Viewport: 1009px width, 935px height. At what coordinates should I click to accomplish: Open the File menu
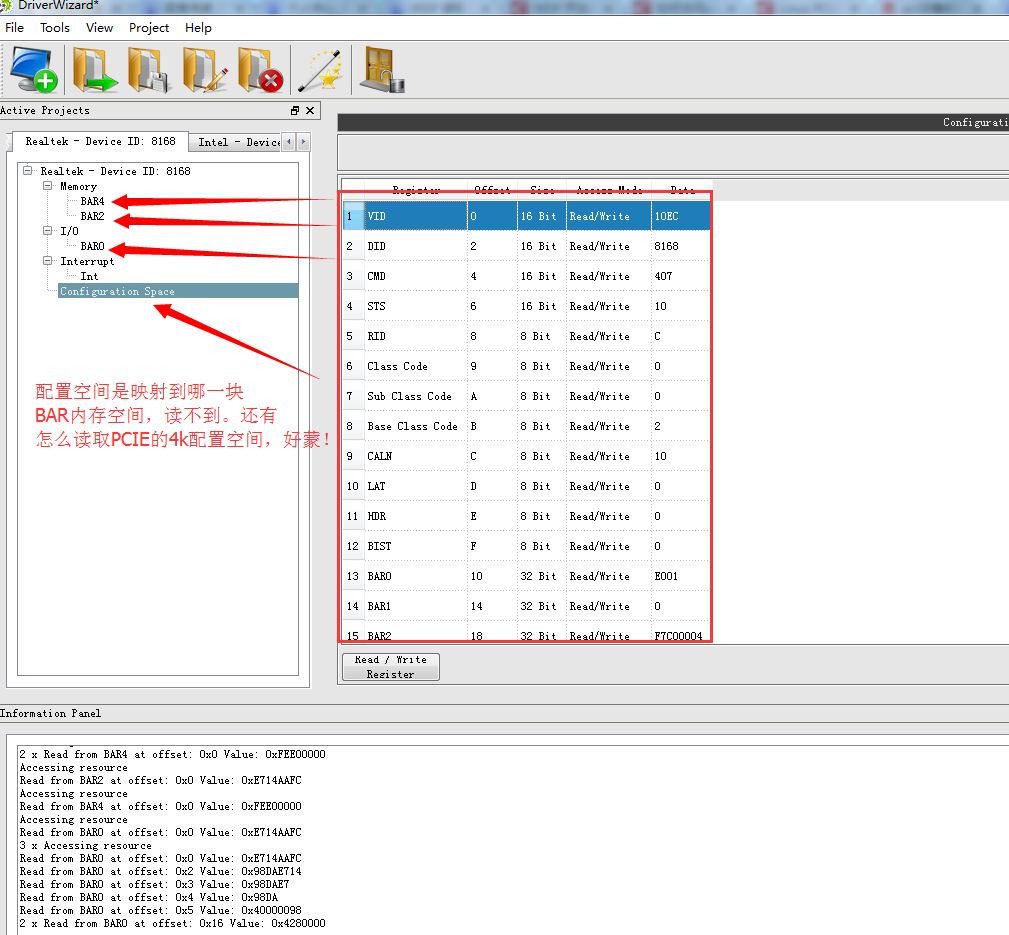click(14, 28)
